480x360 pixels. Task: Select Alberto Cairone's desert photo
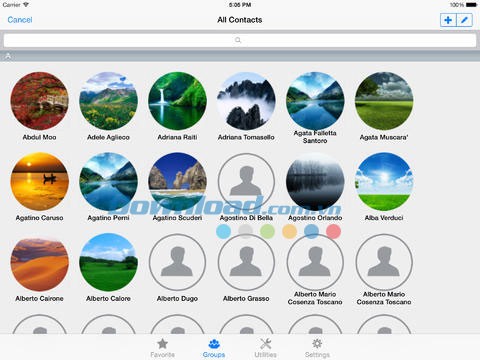pyautogui.click(x=39, y=262)
